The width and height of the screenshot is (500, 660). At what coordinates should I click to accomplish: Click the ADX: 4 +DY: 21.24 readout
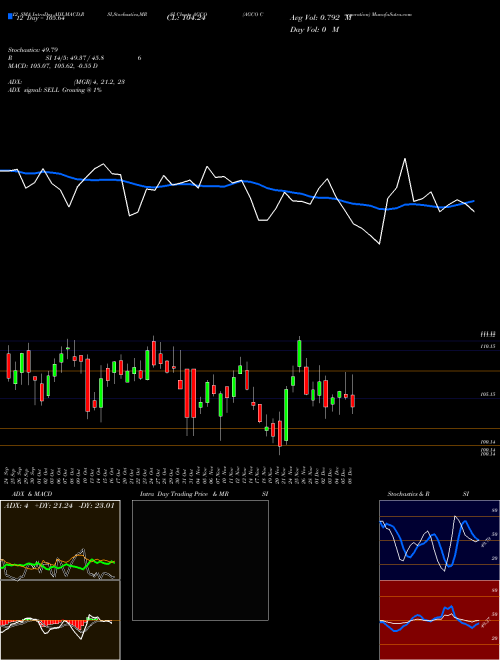coord(59,506)
